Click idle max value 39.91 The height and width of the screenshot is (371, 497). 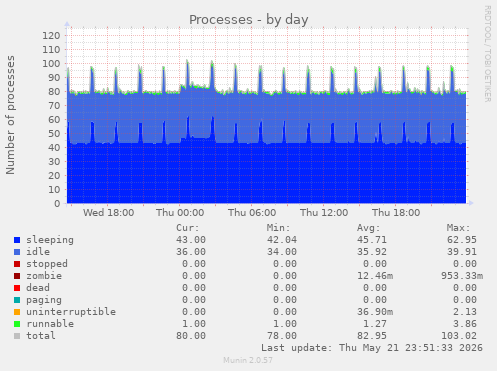click(462, 252)
